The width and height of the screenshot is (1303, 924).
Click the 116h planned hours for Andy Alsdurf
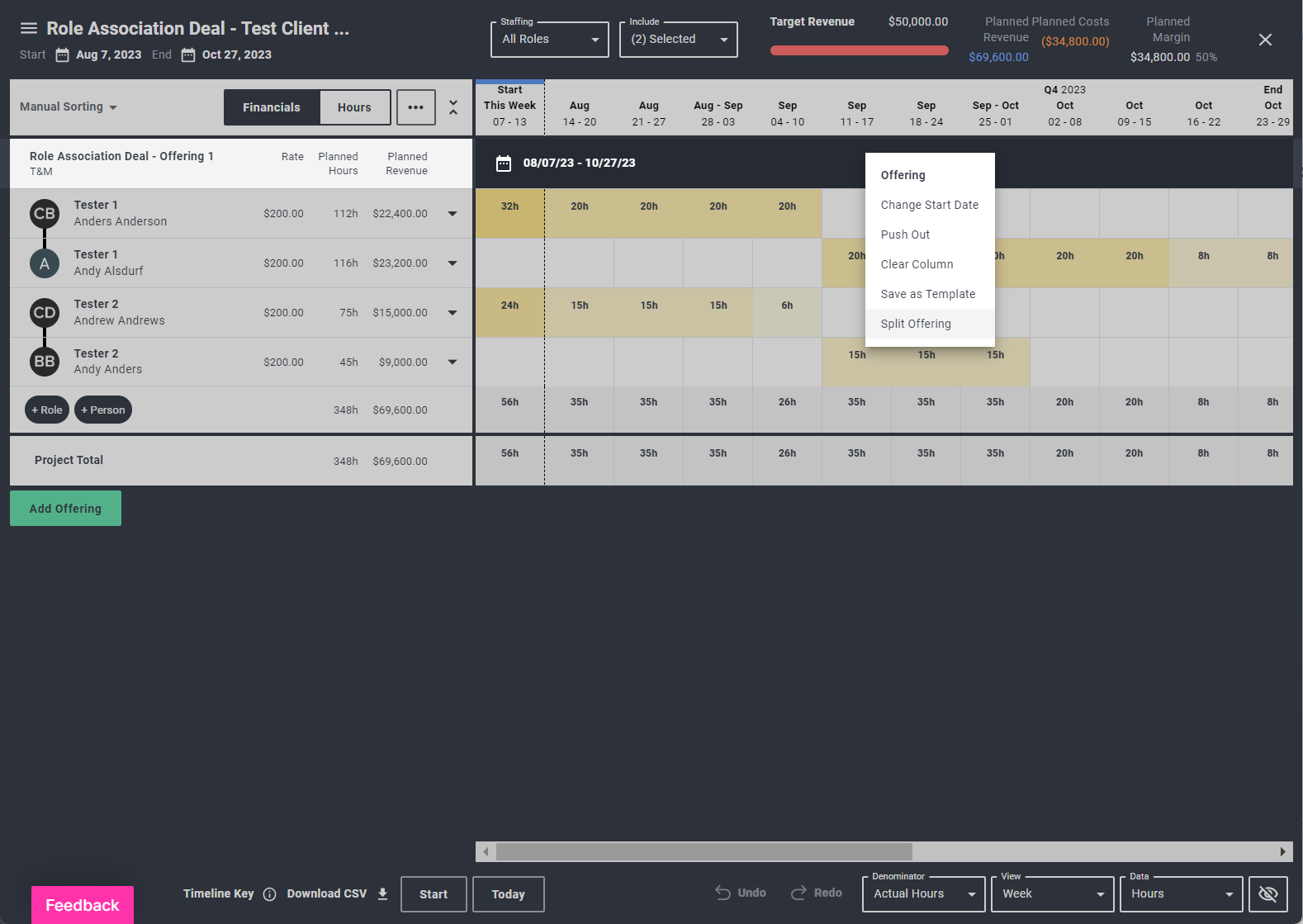[x=346, y=263]
